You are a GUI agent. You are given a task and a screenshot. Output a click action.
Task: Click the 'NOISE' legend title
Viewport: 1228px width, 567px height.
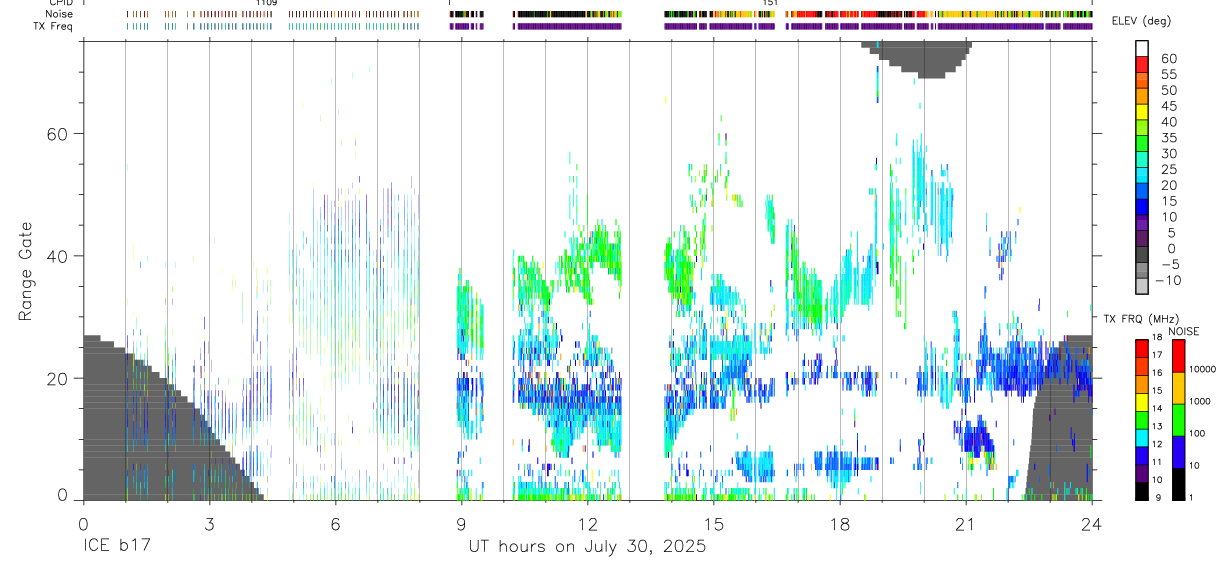[x=1183, y=331]
